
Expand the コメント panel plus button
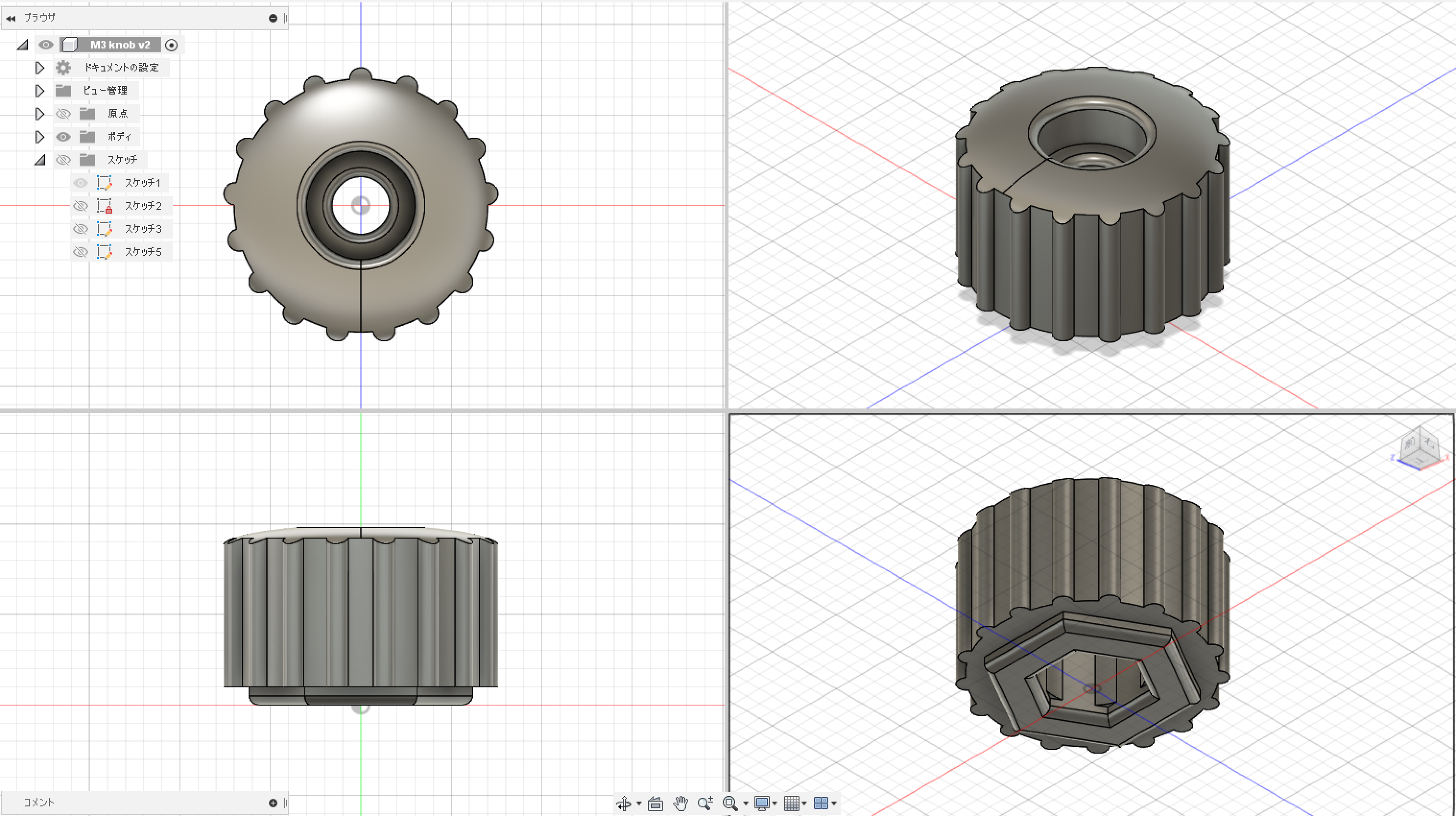(x=273, y=803)
